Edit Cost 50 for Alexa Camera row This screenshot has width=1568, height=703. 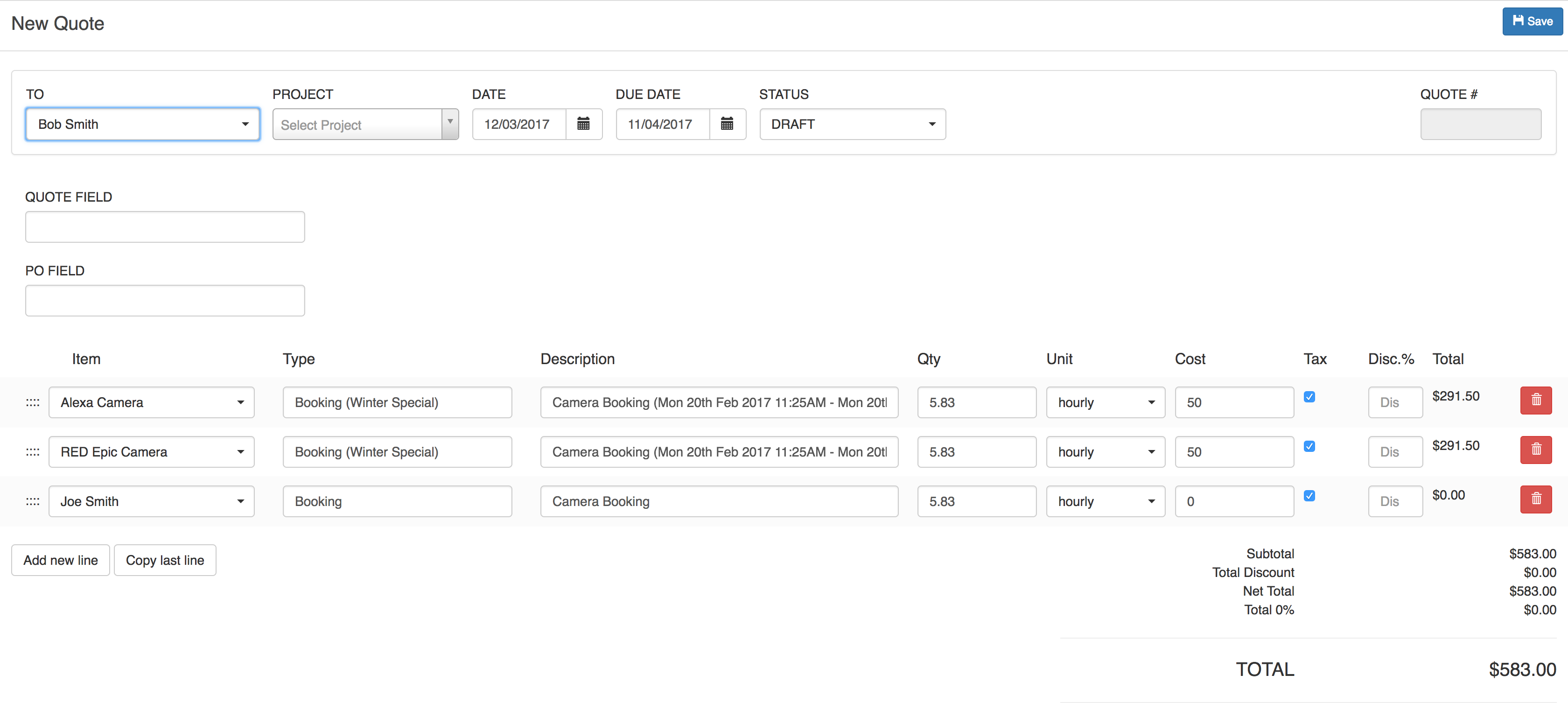tap(1234, 402)
